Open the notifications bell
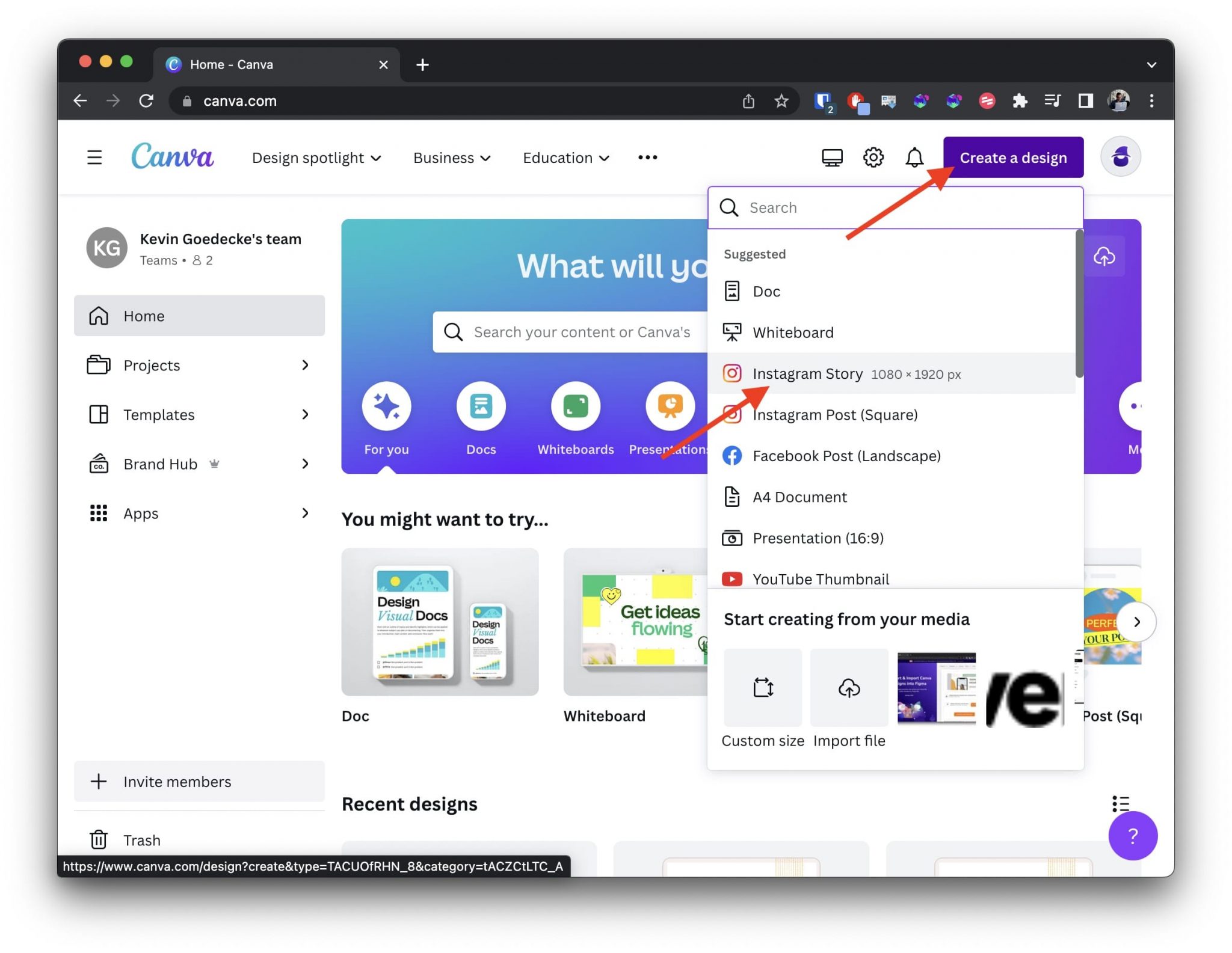The height and width of the screenshot is (953, 1232). 914,158
